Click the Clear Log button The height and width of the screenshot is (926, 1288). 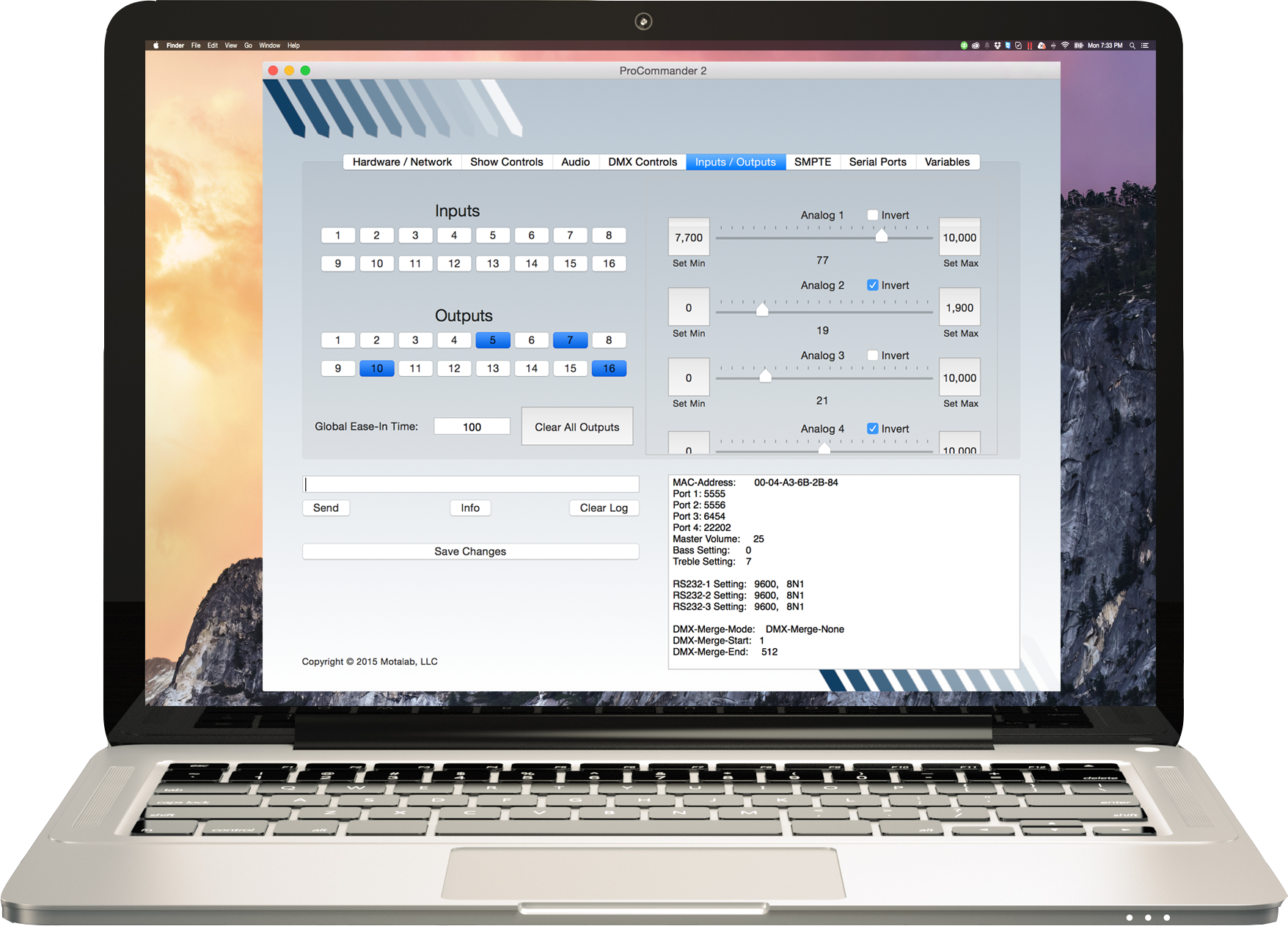pos(604,508)
